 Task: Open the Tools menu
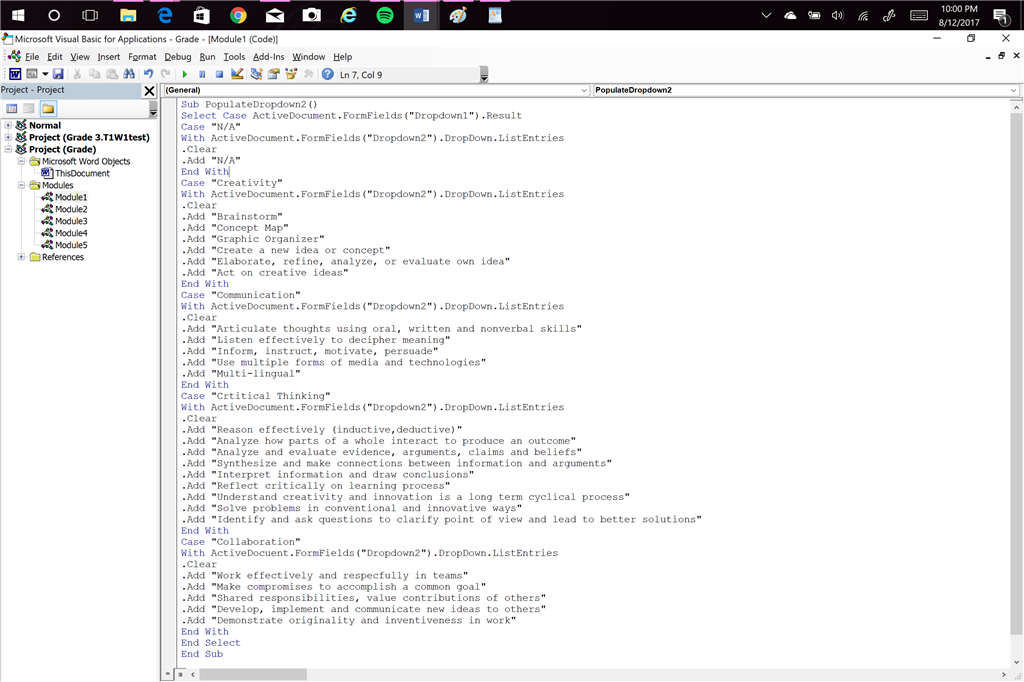point(234,57)
